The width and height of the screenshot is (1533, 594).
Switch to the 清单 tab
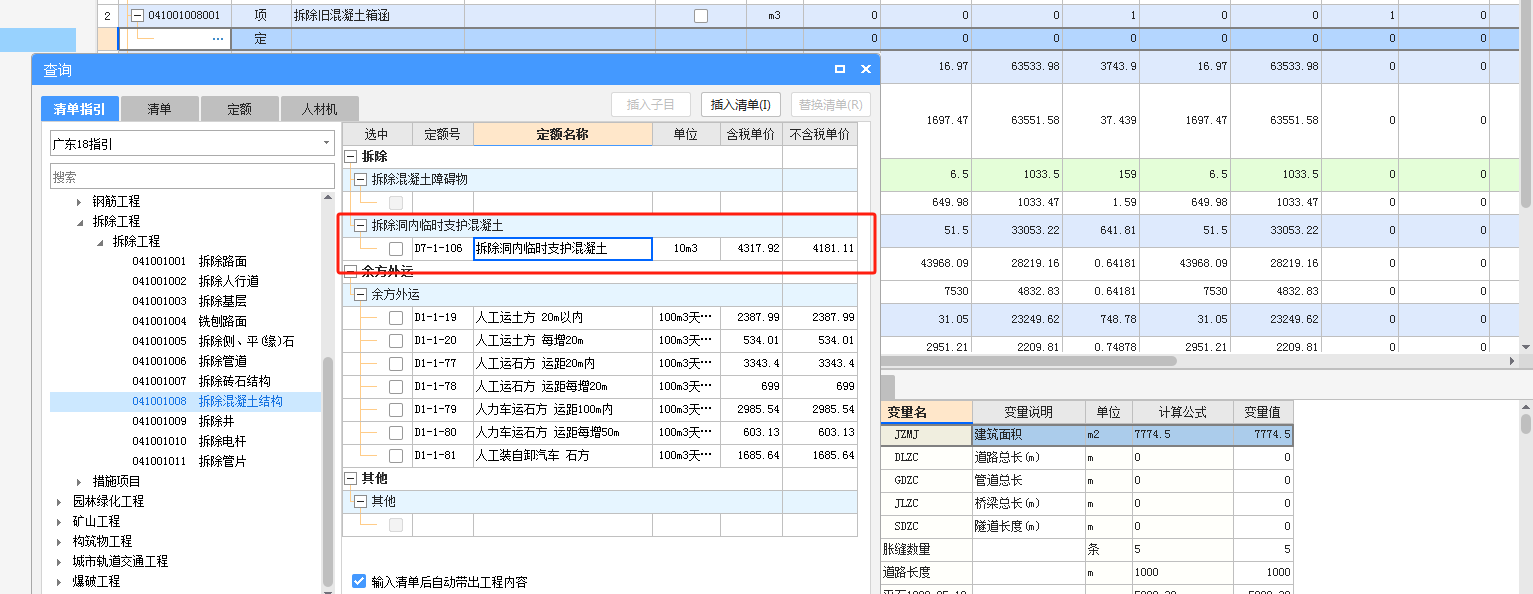[159, 109]
